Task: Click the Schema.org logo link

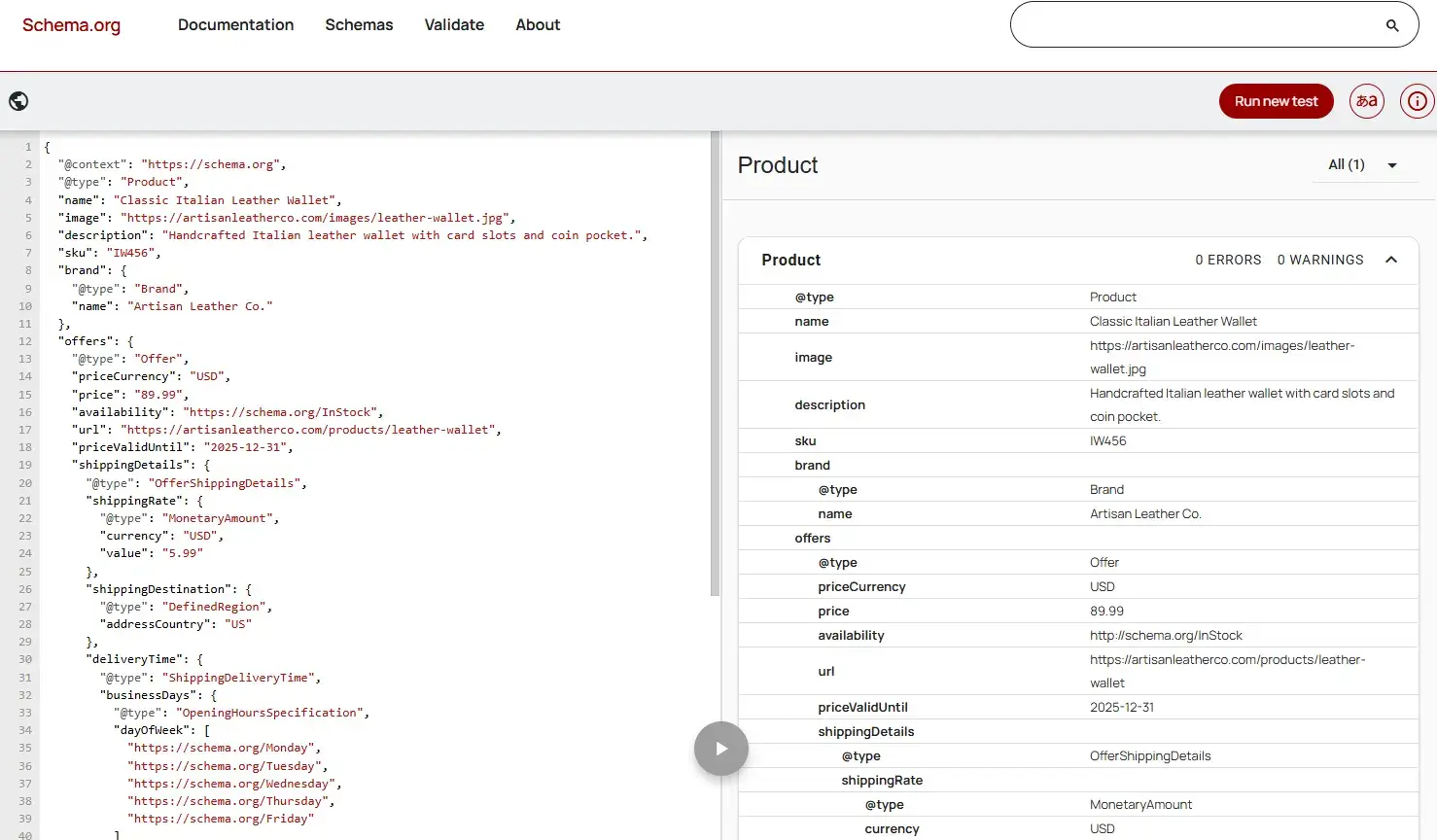Action: (x=71, y=25)
